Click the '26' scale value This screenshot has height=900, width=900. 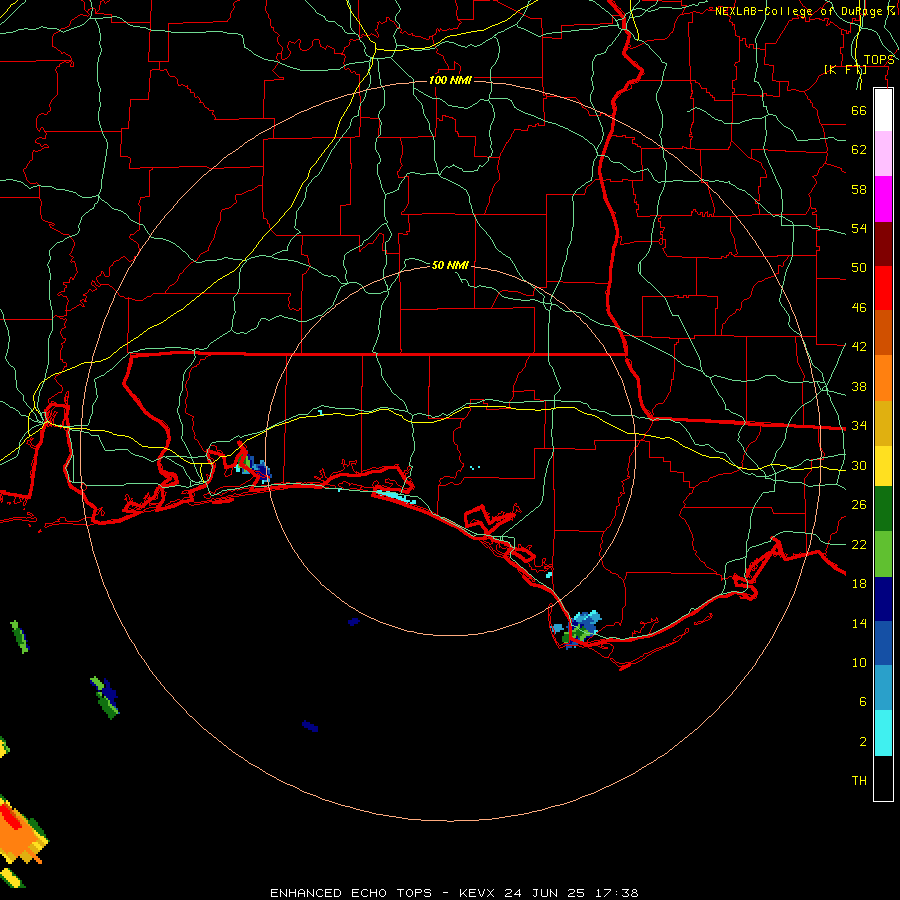click(x=859, y=505)
